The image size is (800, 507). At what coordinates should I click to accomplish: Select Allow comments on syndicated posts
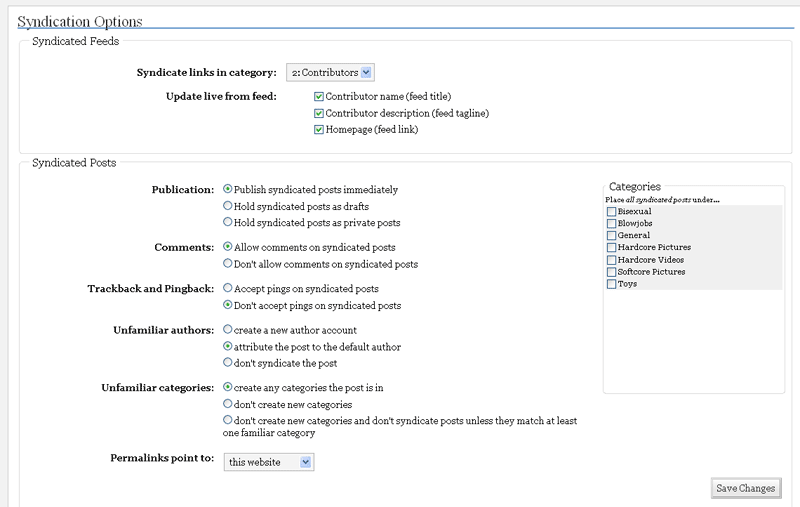click(x=228, y=247)
